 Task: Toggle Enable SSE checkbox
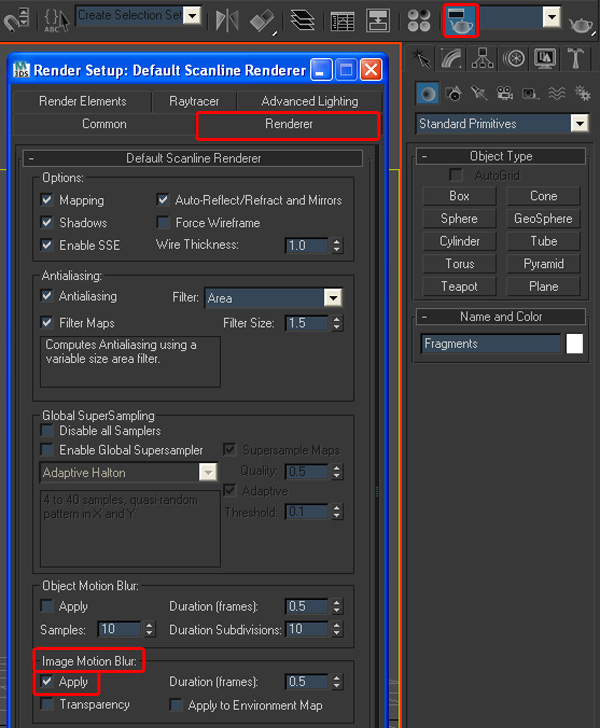pyautogui.click(x=47, y=245)
